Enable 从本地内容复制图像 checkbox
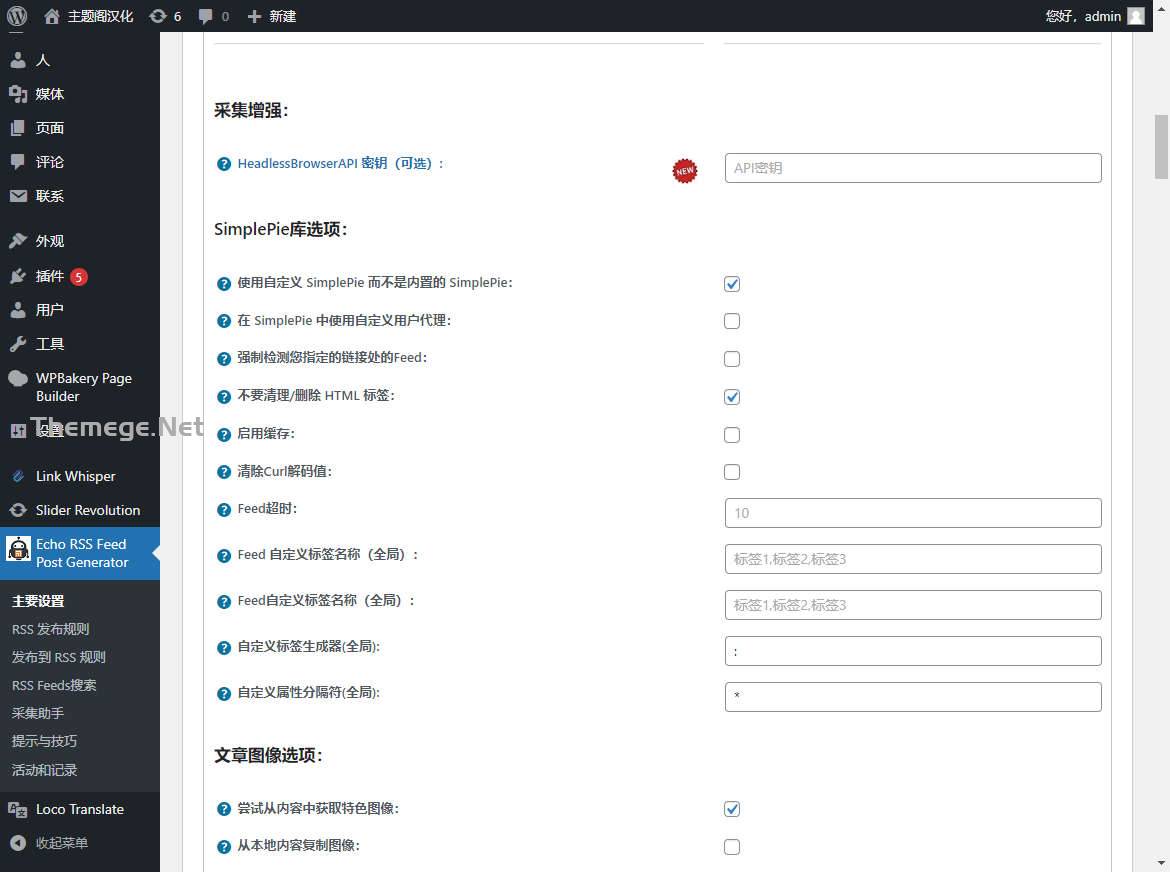This screenshot has width=1170, height=872. [x=732, y=847]
